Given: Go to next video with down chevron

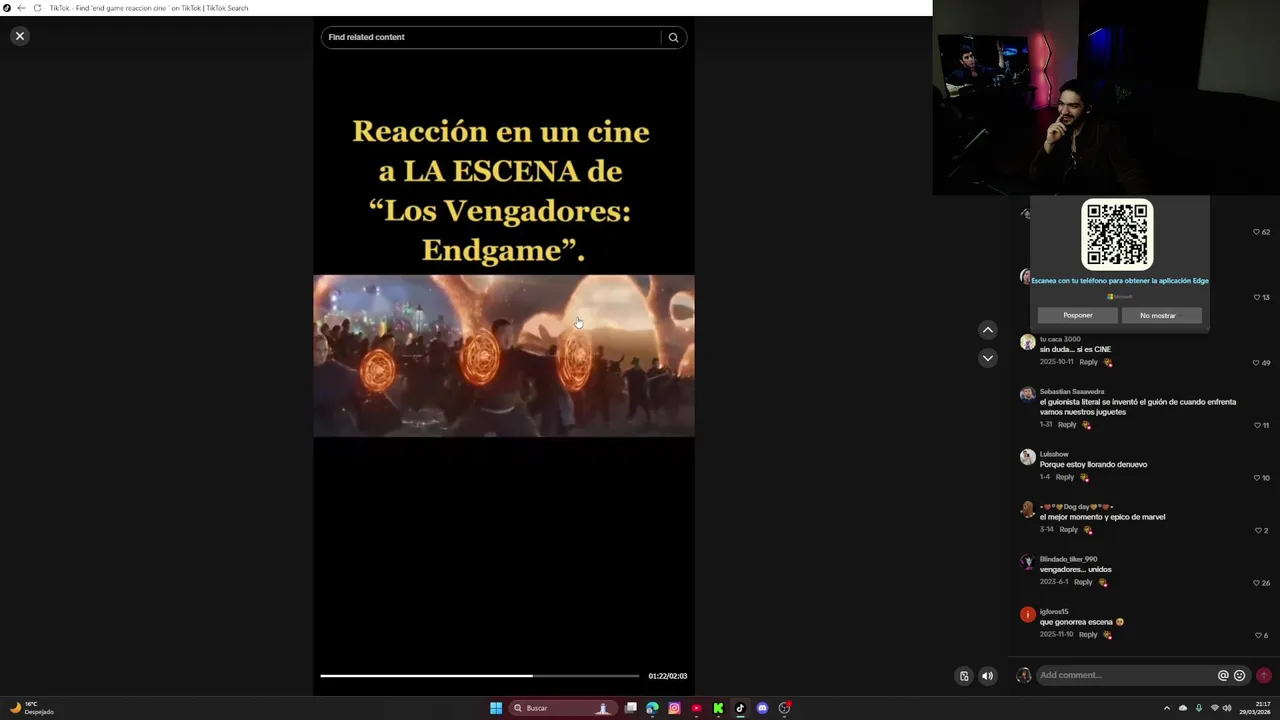Looking at the screenshot, I should (x=987, y=358).
